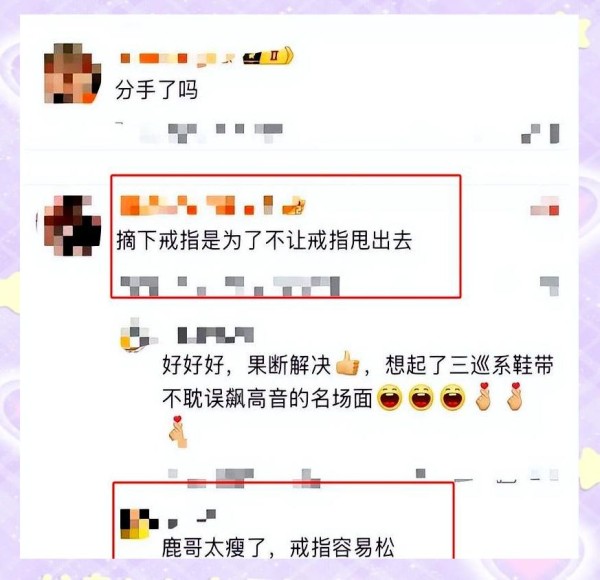Viewport: 600px width, 580px height.
Task: Open the comment 摘下戒指是为了不让戒指甩出去
Action: (x=264, y=241)
